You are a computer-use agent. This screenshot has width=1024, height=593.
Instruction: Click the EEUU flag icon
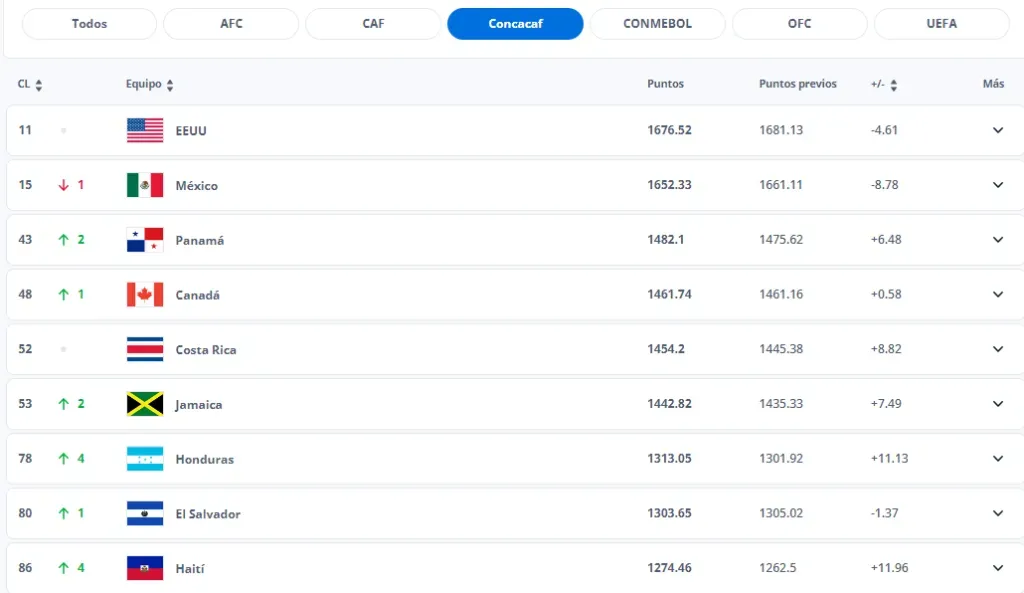coord(145,130)
